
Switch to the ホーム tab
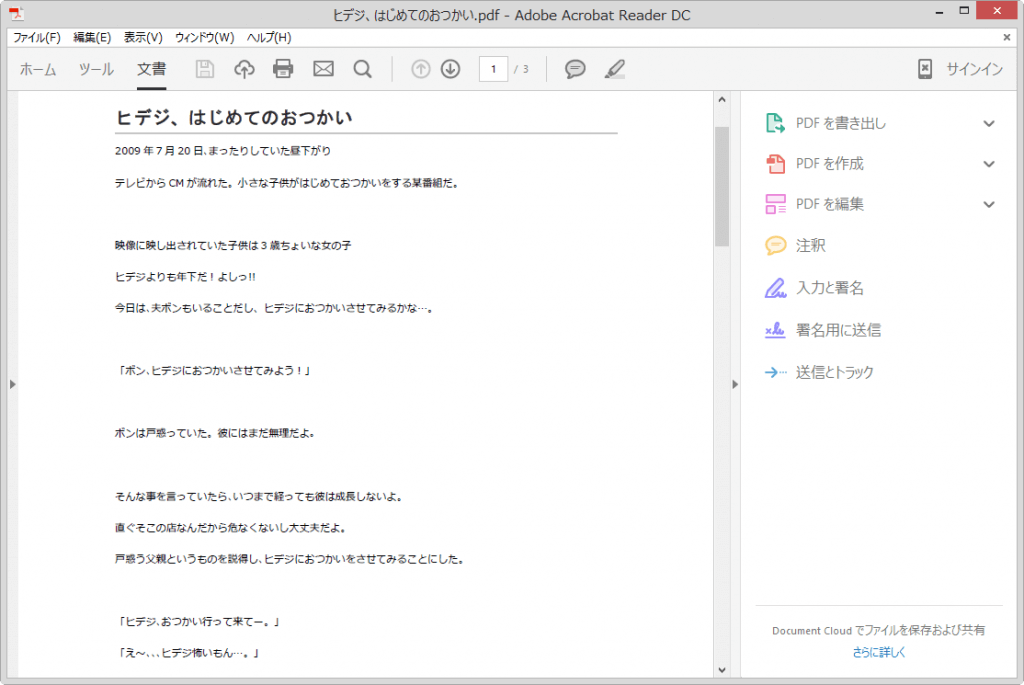coord(37,69)
